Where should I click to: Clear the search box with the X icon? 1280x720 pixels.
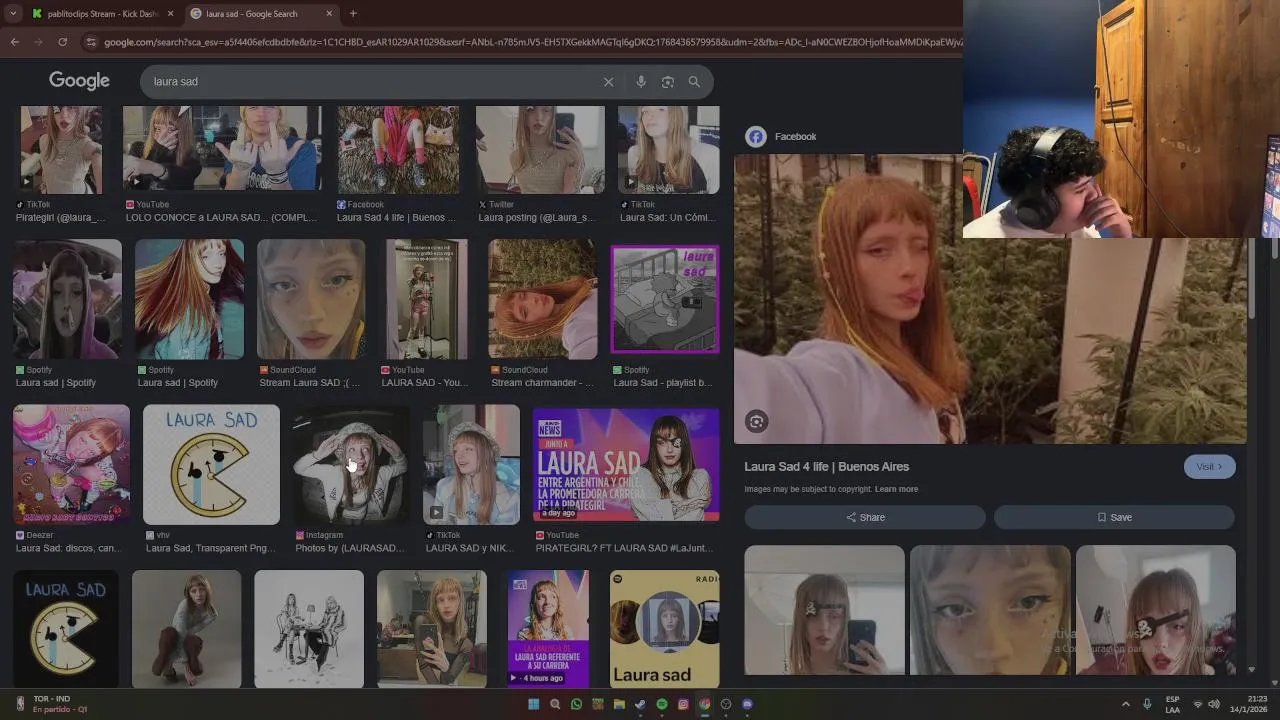(608, 82)
